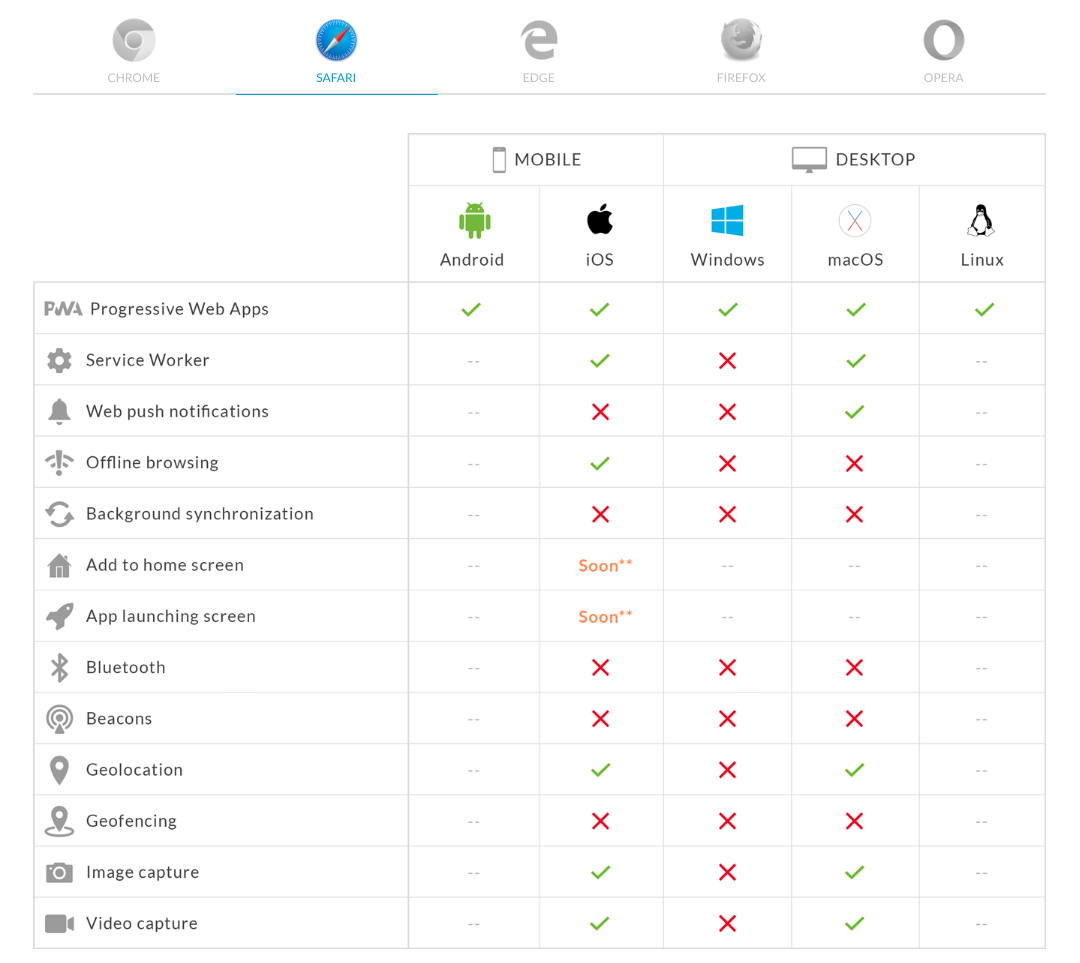
Task: Click the PWA logo icon
Action: 63,309
